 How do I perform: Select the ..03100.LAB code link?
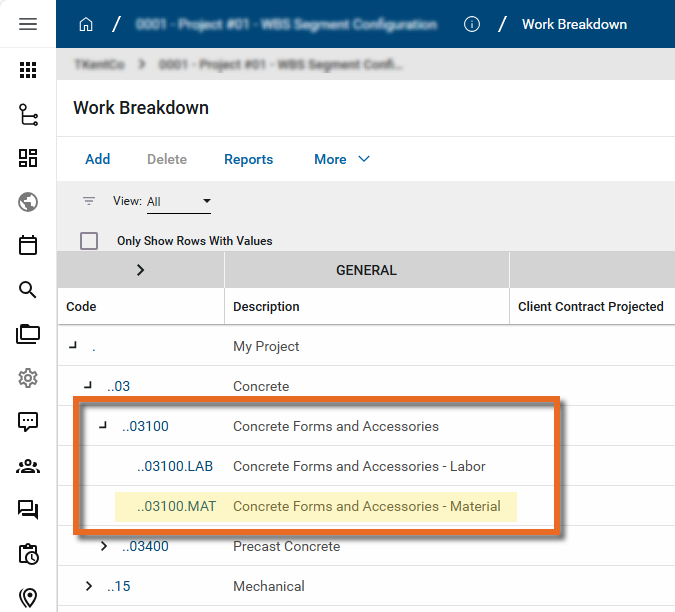175,466
